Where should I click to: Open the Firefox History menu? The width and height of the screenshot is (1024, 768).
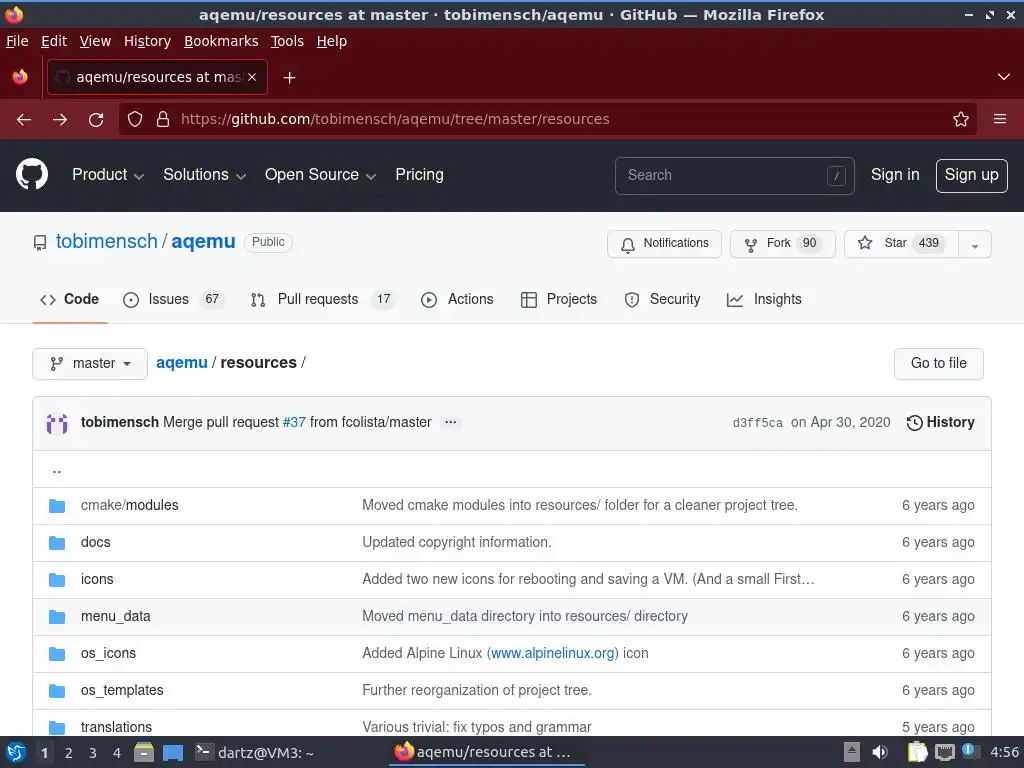pos(147,41)
